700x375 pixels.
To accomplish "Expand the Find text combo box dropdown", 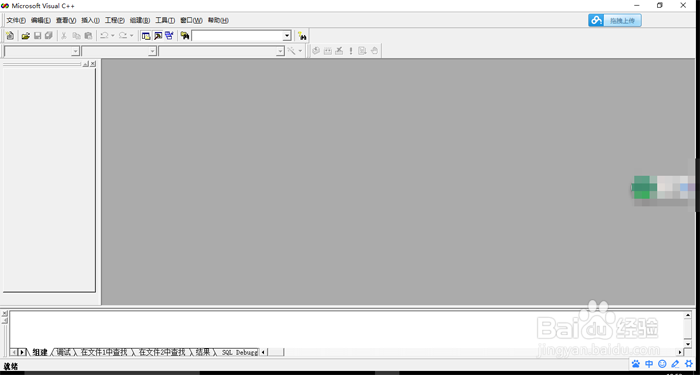I will (287, 36).
